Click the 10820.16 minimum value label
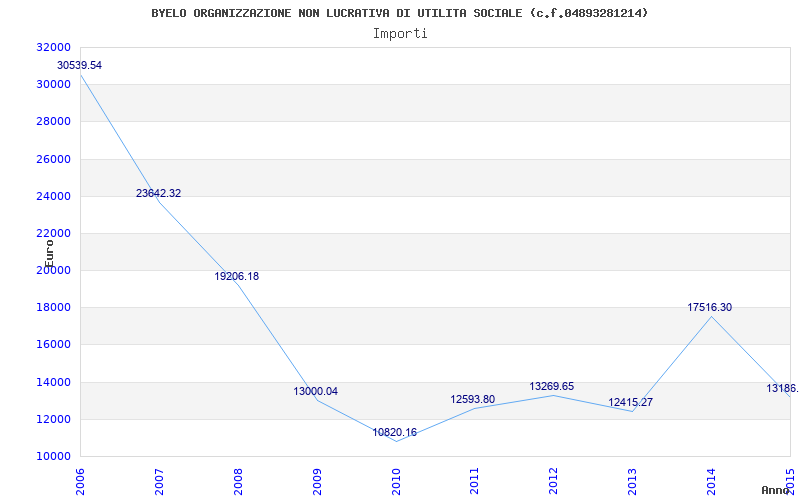This screenshot has width=800, height=500. 394,433
